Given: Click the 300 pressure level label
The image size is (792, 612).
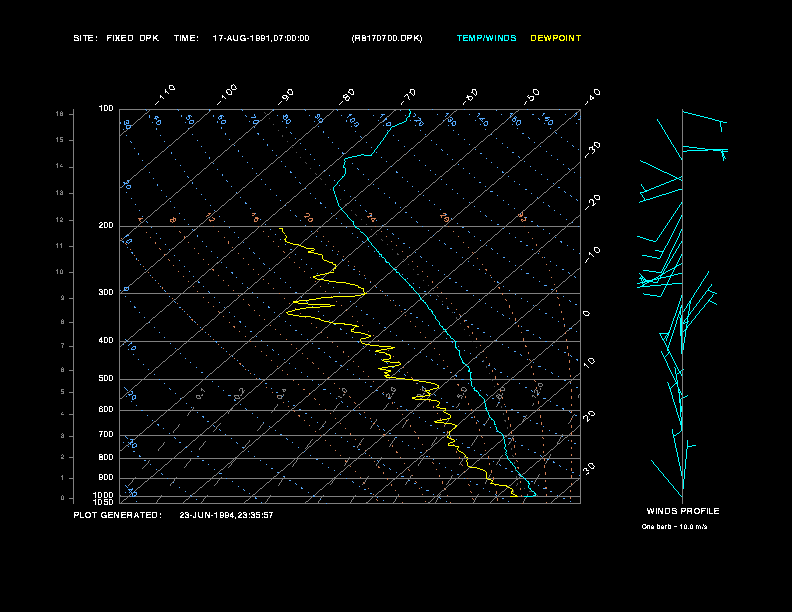Looking at the screenshot, I should [x=106, y=292].
